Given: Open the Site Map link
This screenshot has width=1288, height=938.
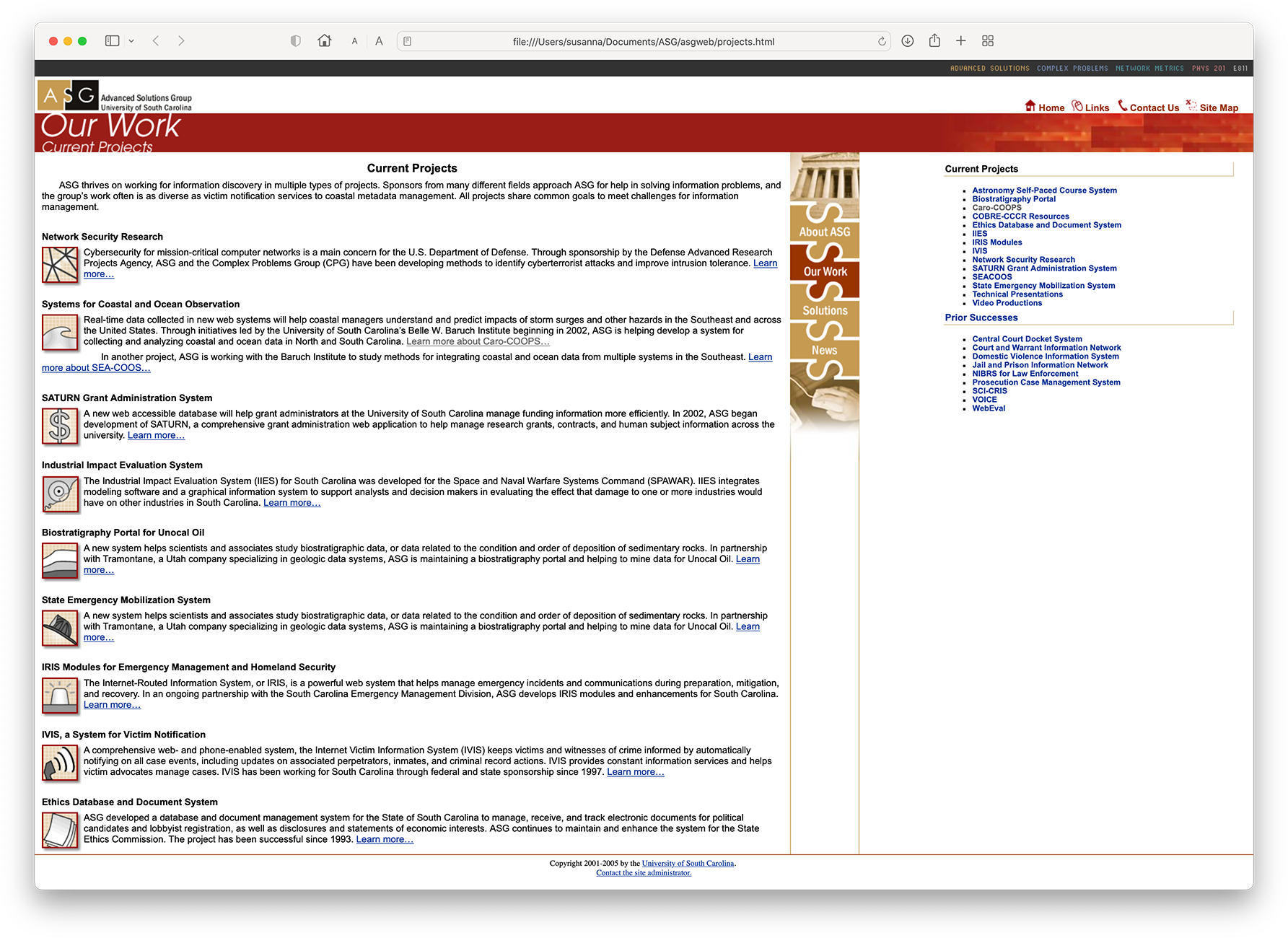Looking at the screenshot, I should click(1212, 107).
